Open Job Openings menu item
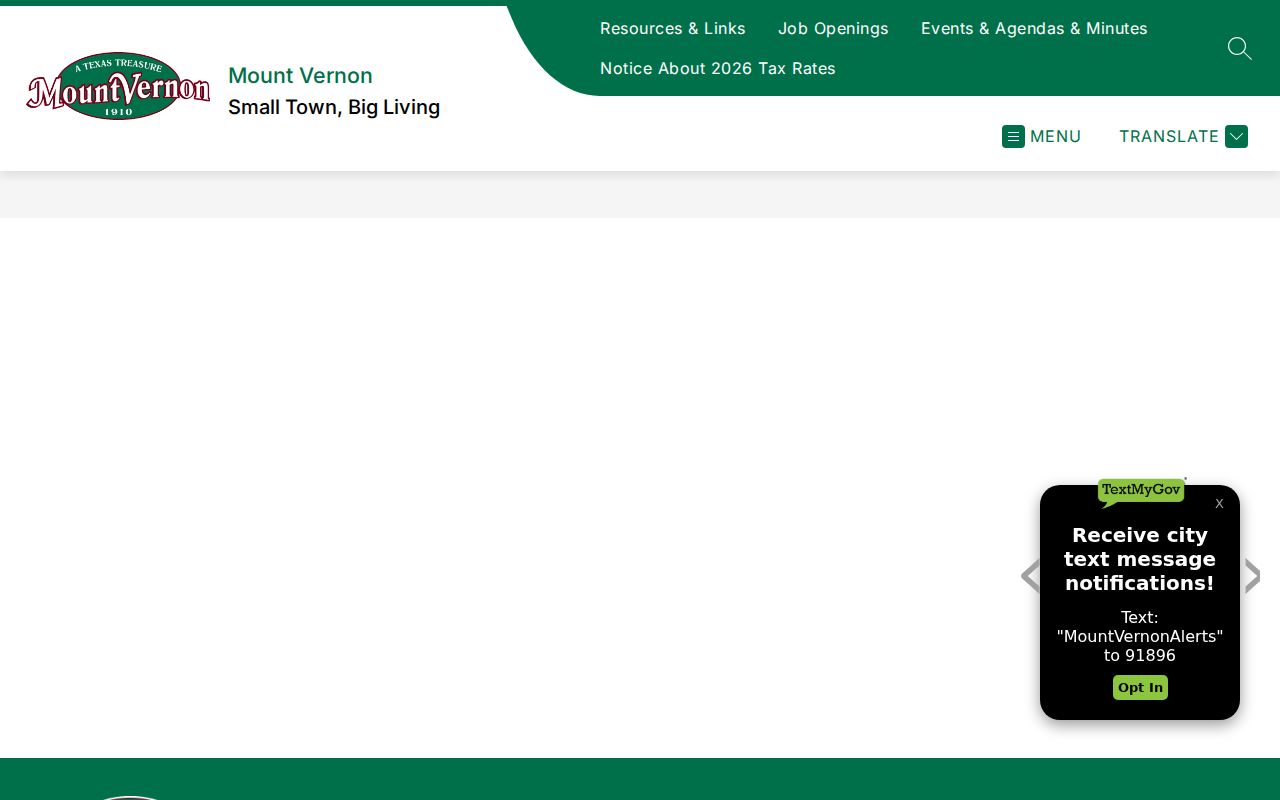The height and width of the screenshot is (800, 1280). [x=833, y=28]
